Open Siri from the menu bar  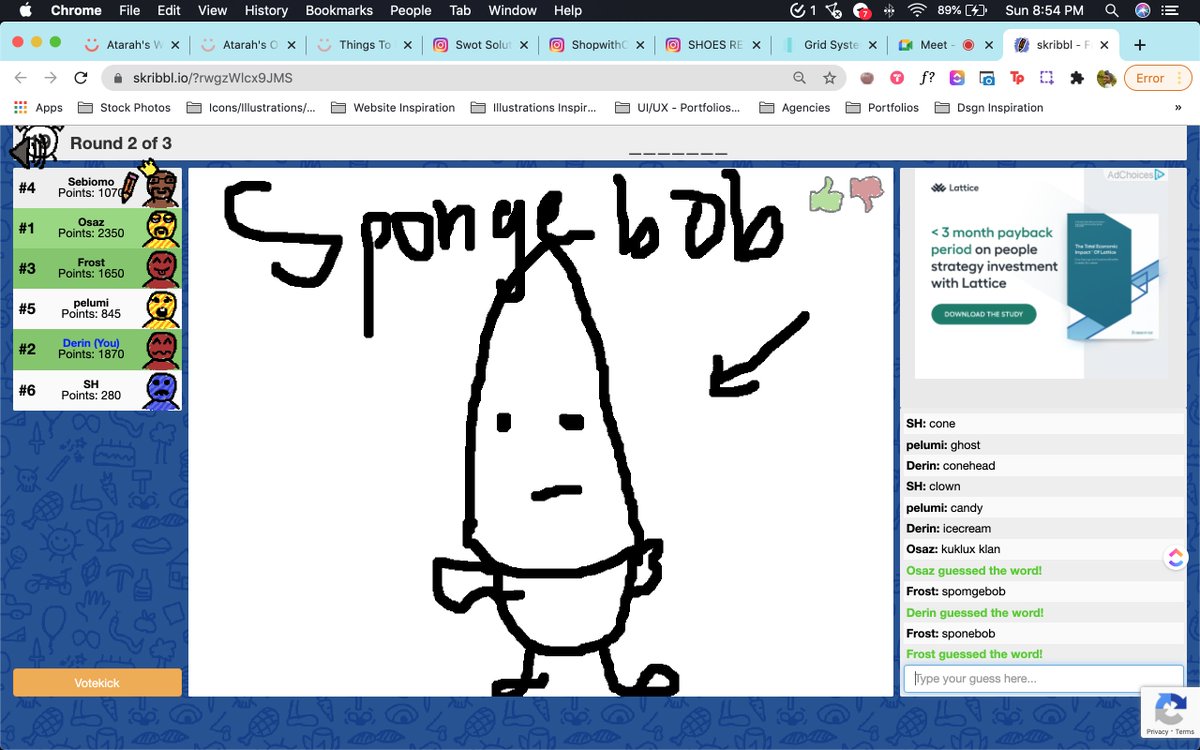click(1143, 10)
